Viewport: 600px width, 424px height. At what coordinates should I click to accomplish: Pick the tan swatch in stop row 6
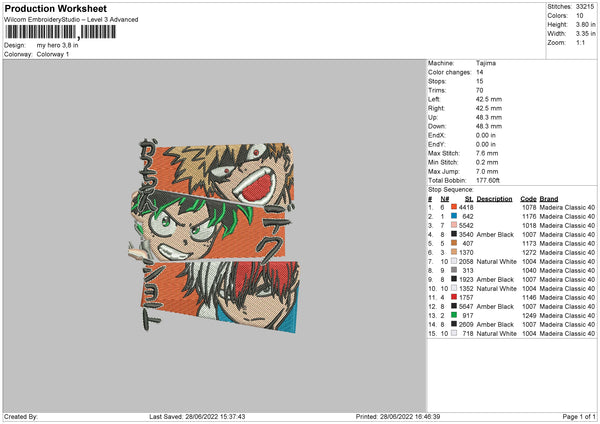[x=454, y=252]
